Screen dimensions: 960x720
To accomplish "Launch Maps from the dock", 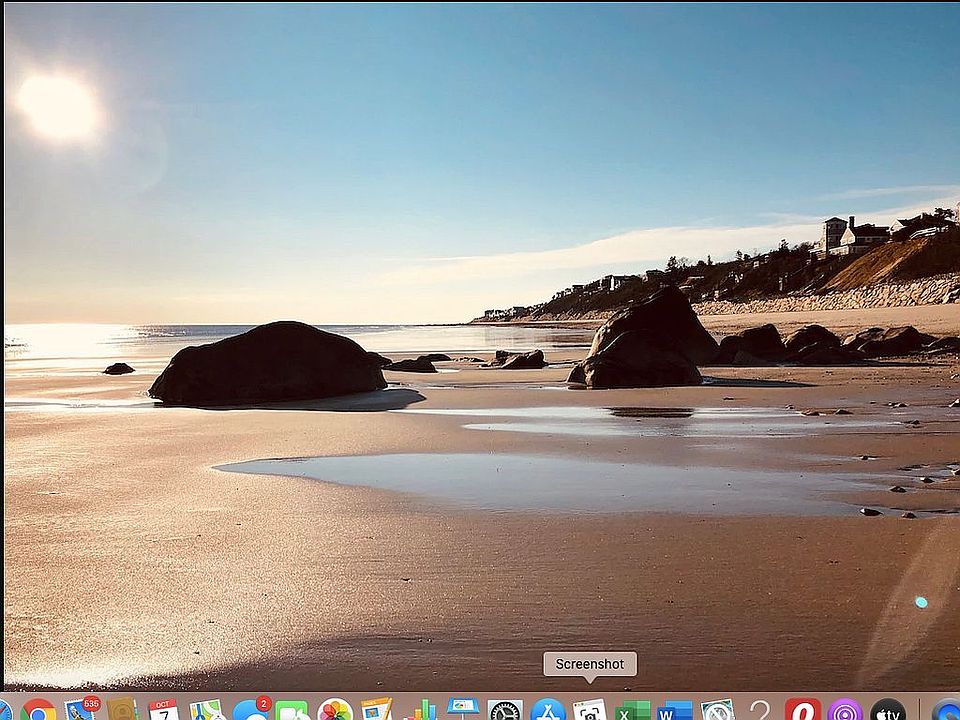I will (207, 711).
